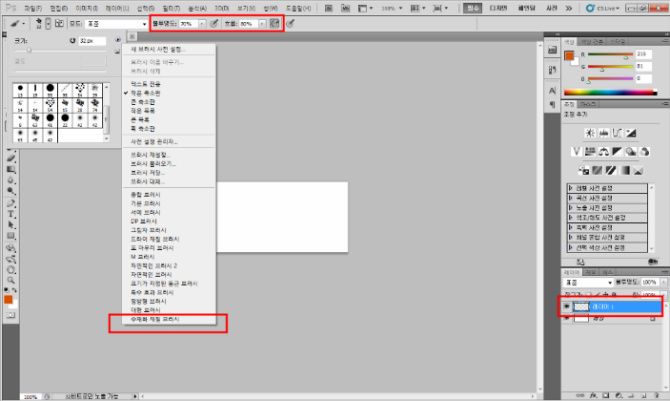Viewport: 670px width, 401px height.
Task: Add a Threshold adjustment icon
Action: [x=611, y=170]
